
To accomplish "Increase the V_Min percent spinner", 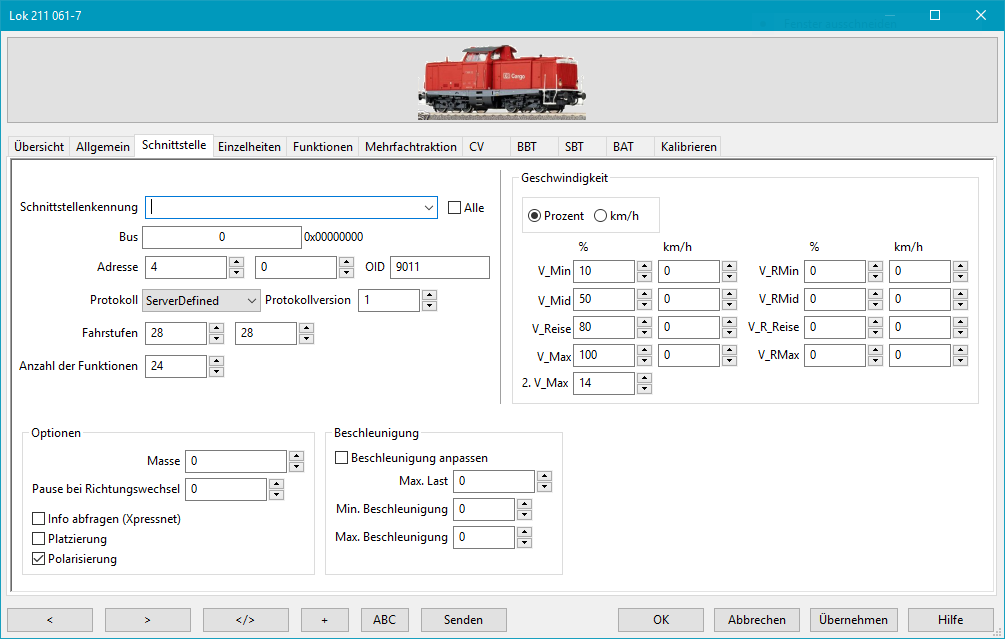I will 645,266.
